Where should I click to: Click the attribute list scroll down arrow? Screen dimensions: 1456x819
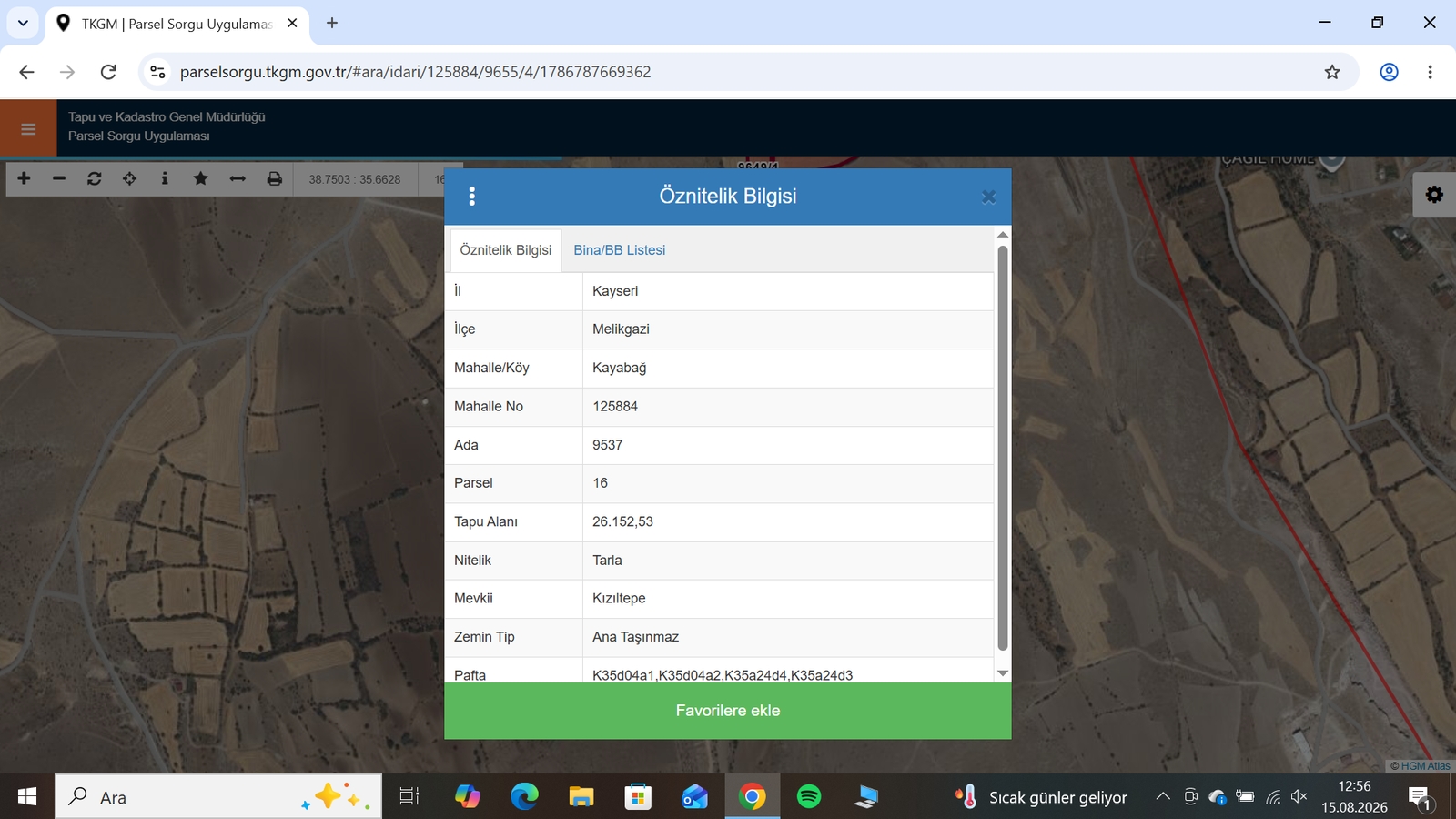point(1003,673)
